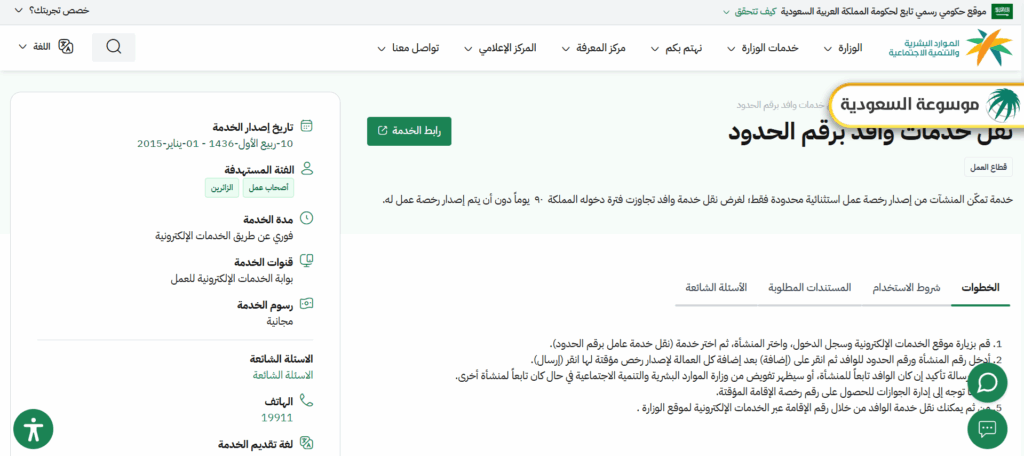Click the feedback message icon

(987, 428)
